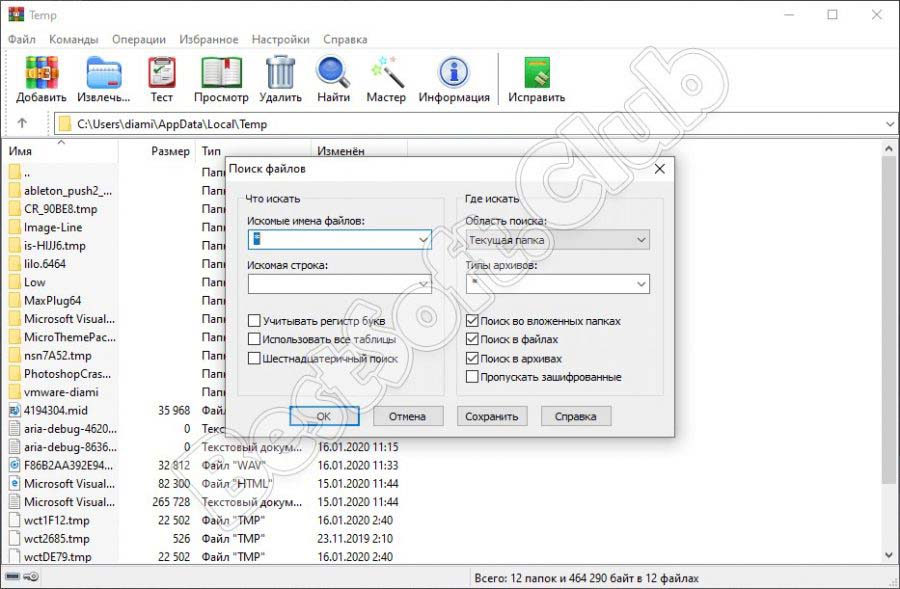Expand the address bar path dropdown

890,124
